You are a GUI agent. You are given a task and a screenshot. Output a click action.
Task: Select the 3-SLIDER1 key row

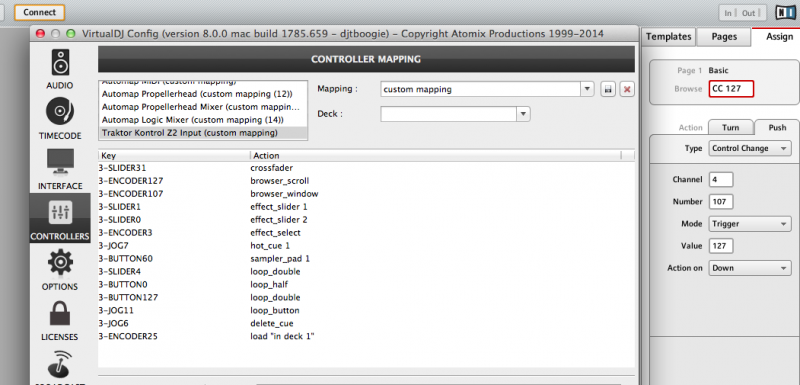point(119,207)
